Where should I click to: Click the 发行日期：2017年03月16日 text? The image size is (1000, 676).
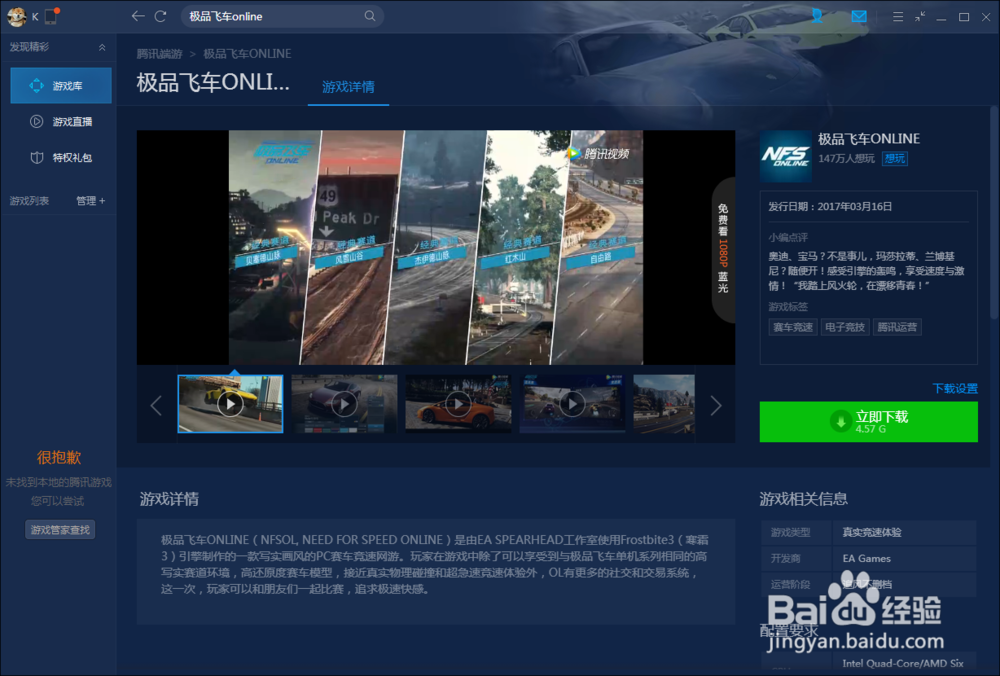(x=830, y=207)
